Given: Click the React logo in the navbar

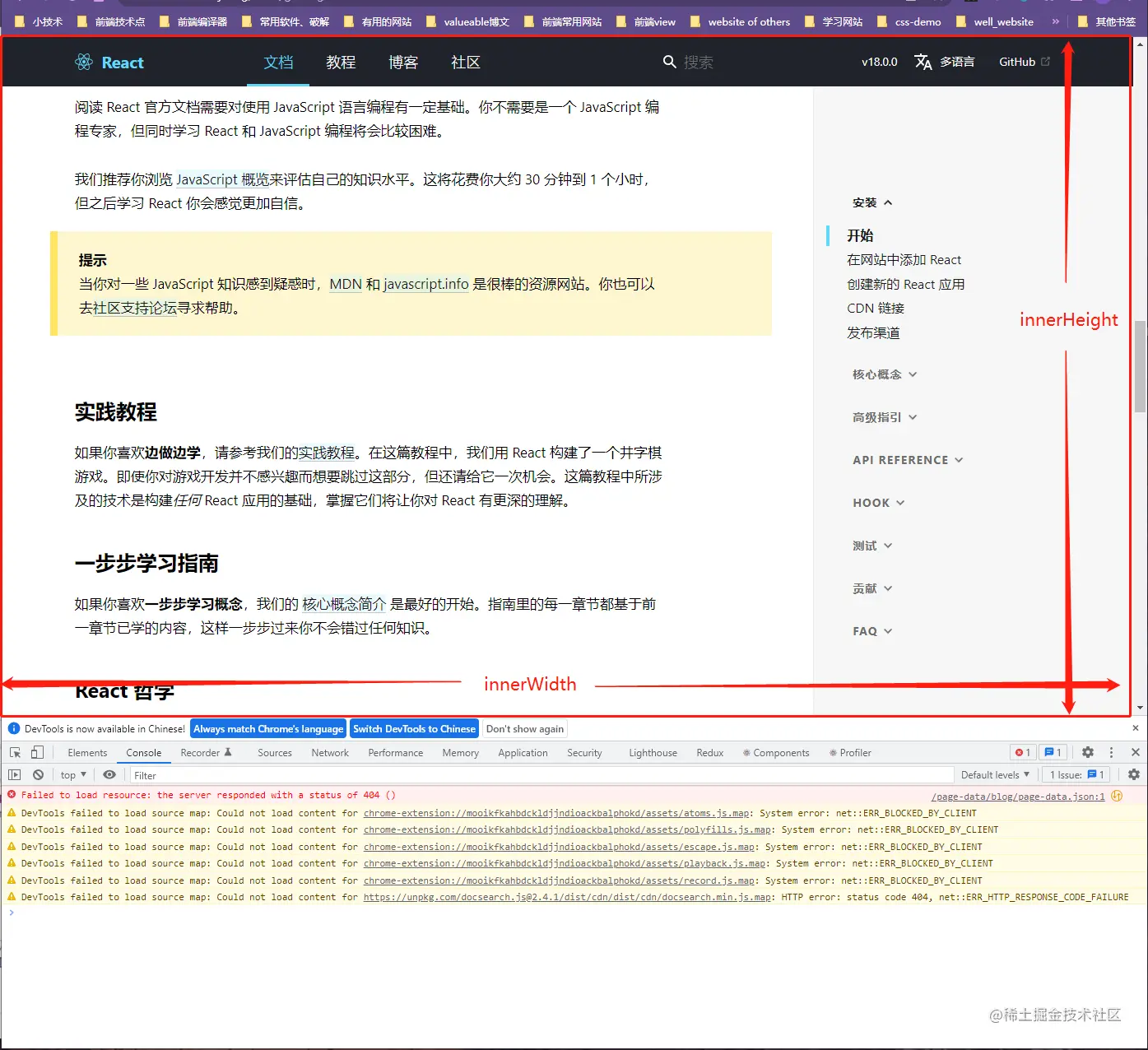Looking at the screenshot, I should click(x=109, y=63).
